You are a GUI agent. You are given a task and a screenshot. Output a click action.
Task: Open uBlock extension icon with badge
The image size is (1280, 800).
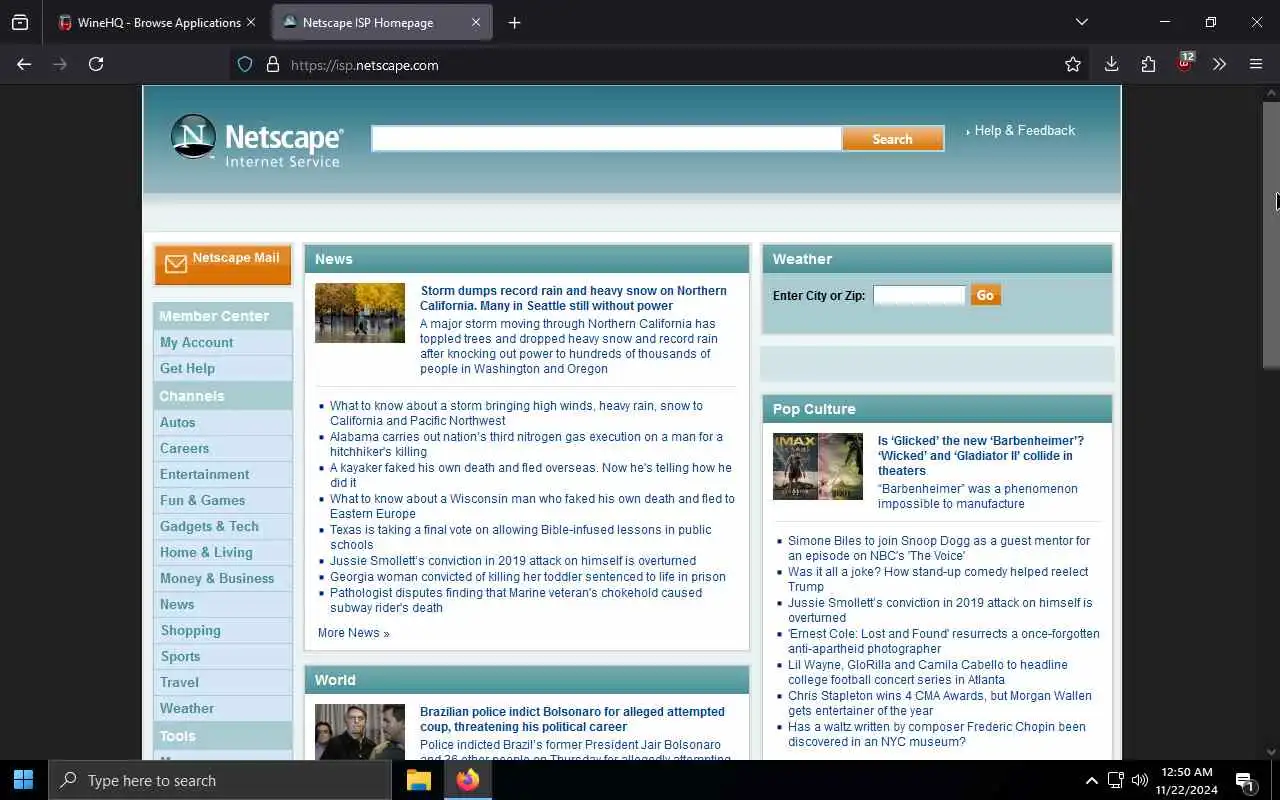(1185, 63)
